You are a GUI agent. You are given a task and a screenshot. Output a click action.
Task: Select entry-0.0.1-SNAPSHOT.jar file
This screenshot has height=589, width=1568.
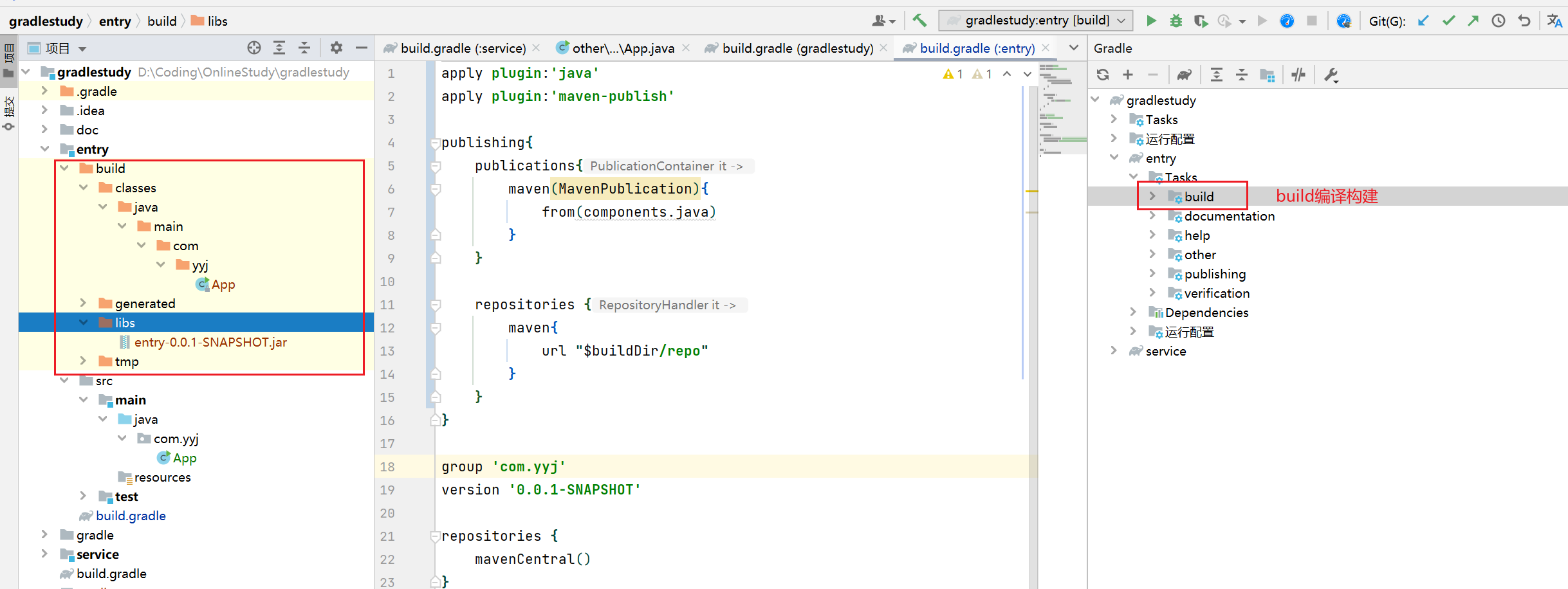[210, 342]
